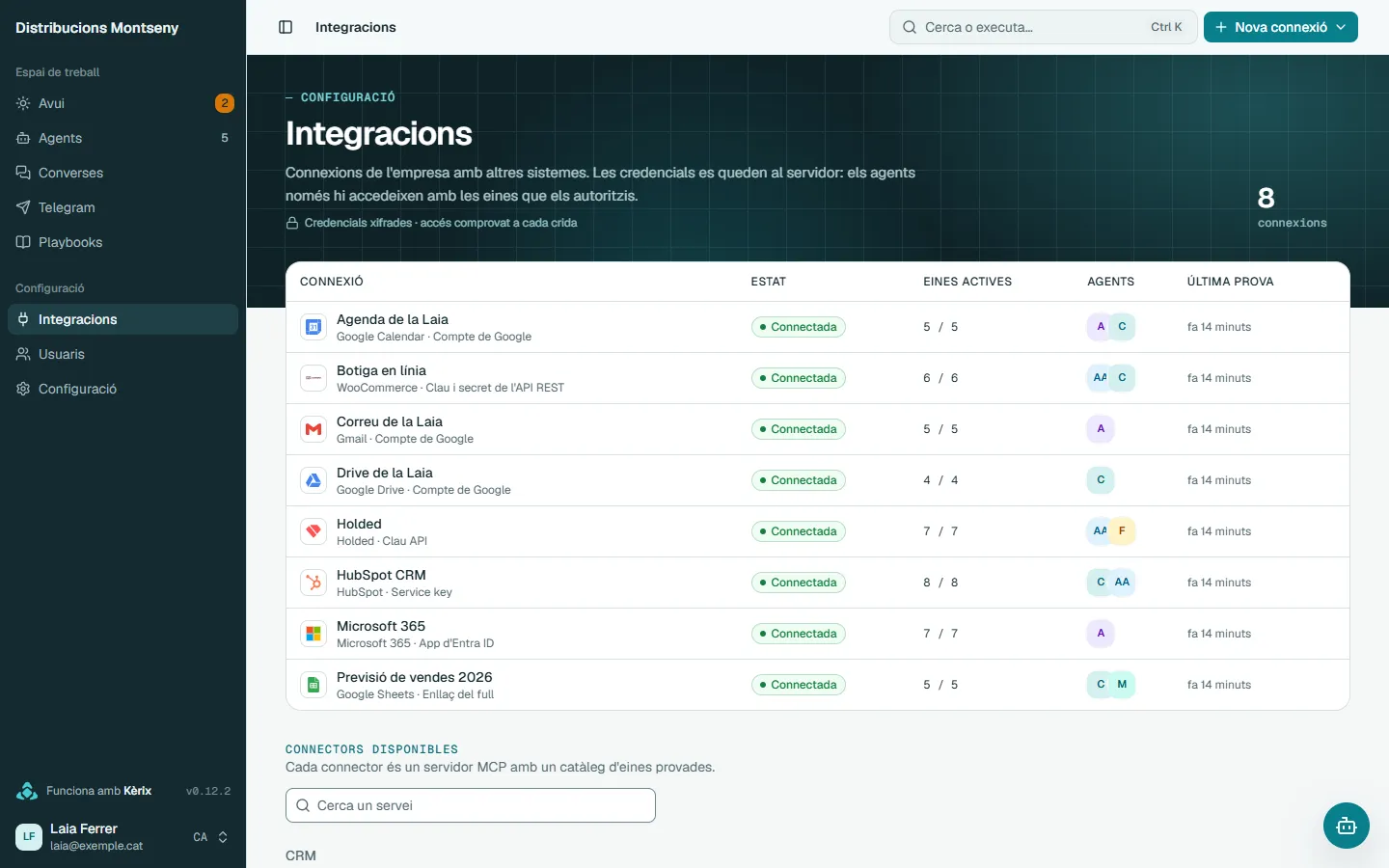Open the Holded connection row title

[x=359, y=524]
